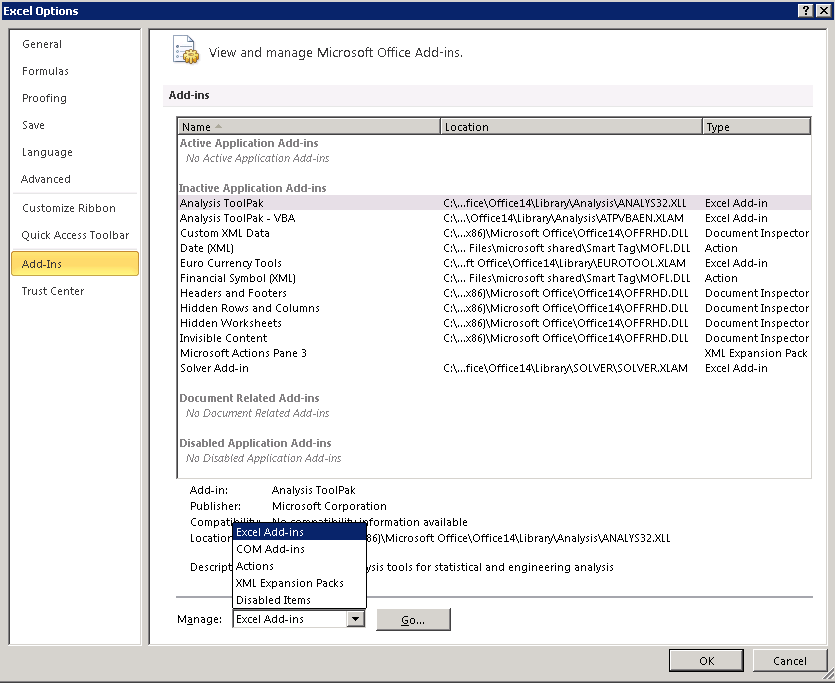The height and width of the screenshot is (683, 835).
Task: Open Quick Access Toolbar settings
Action: (75, 235)
